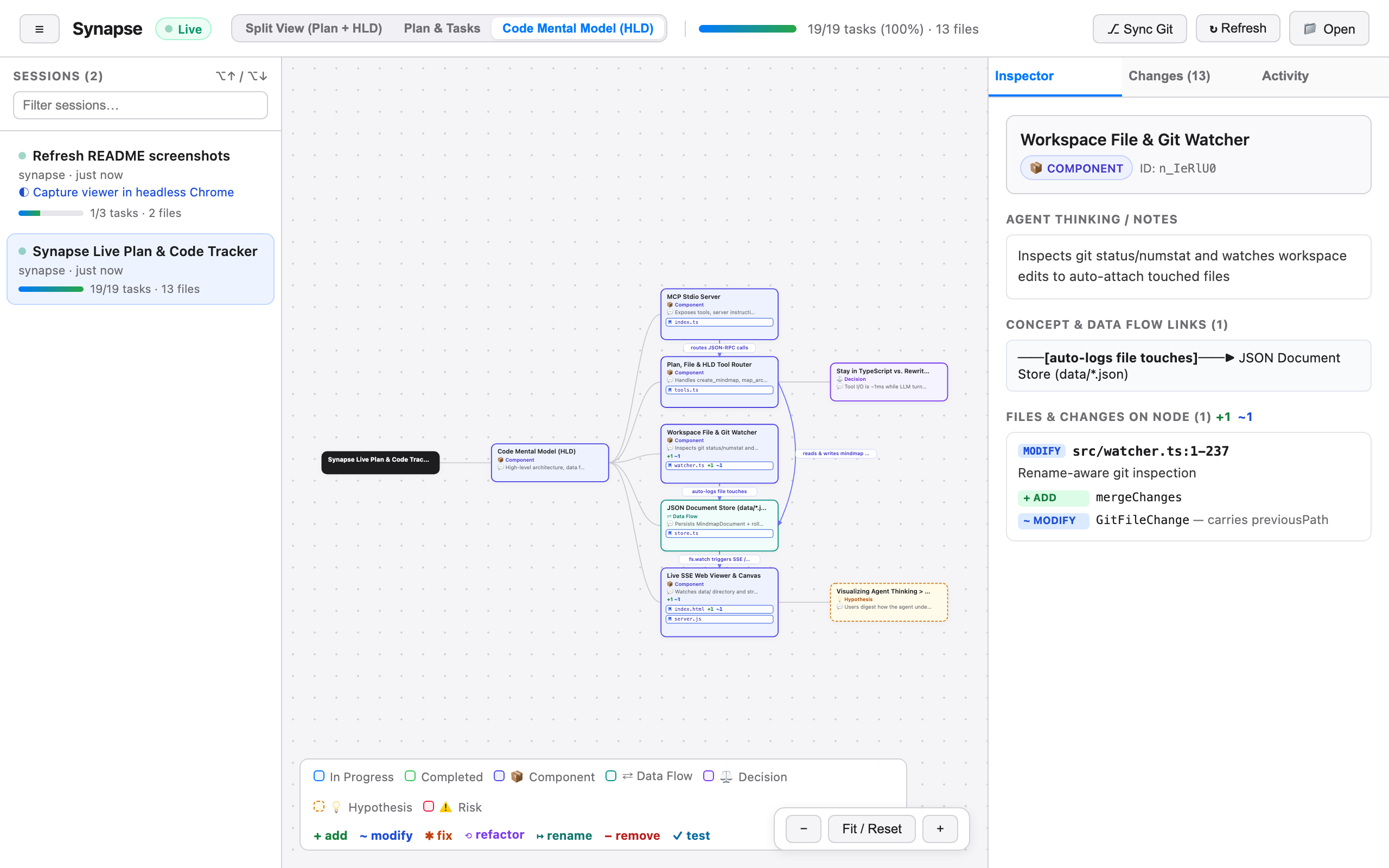This screenshot has width=1389, height=868.
Task: Click the '~ modify' legend tag
Action: 386,835
